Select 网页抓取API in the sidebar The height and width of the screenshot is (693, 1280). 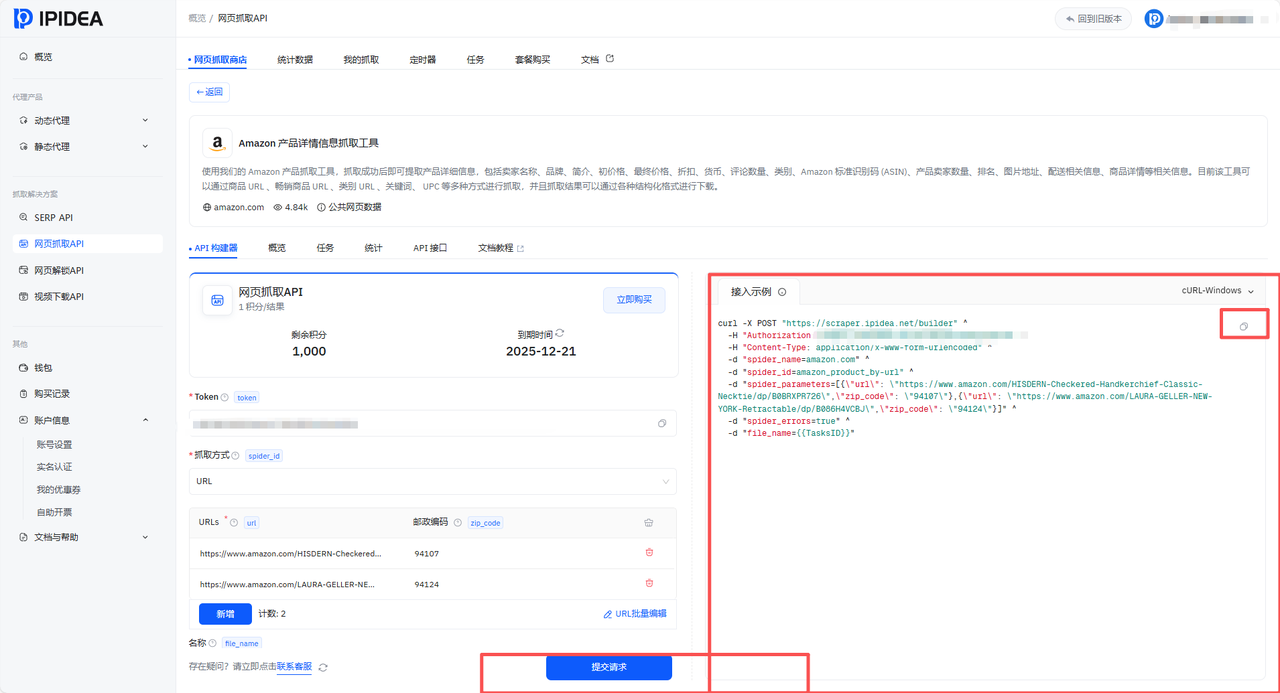pos(88,243)
